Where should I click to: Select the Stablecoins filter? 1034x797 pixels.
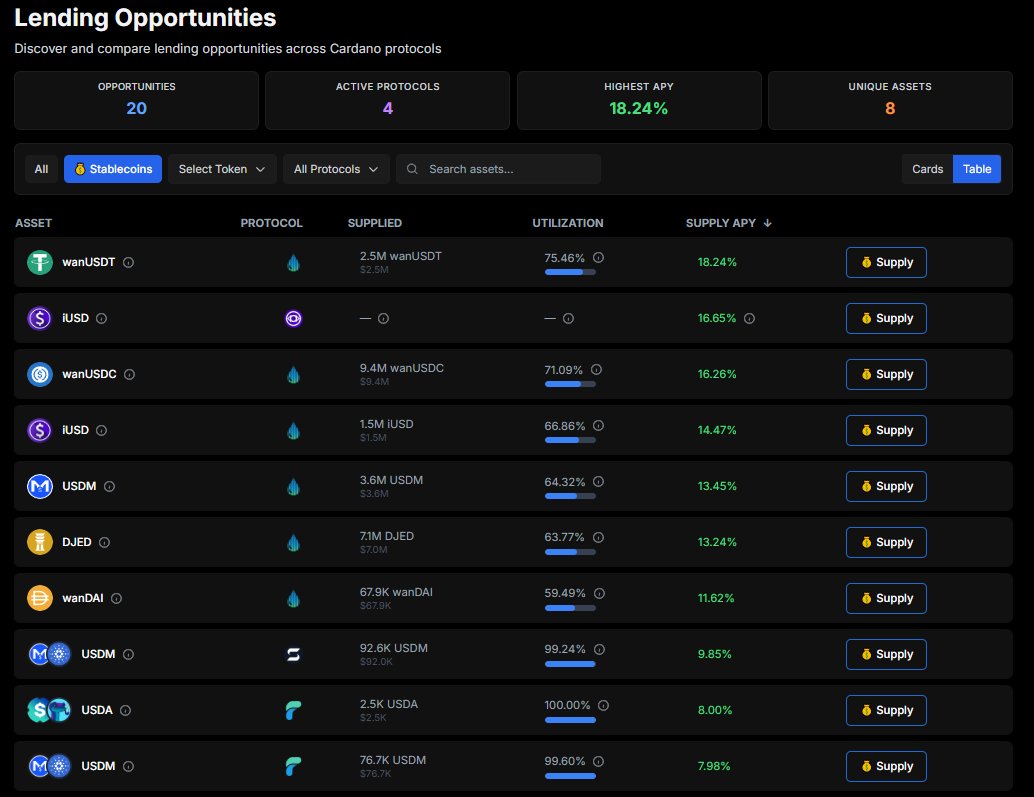113,169
